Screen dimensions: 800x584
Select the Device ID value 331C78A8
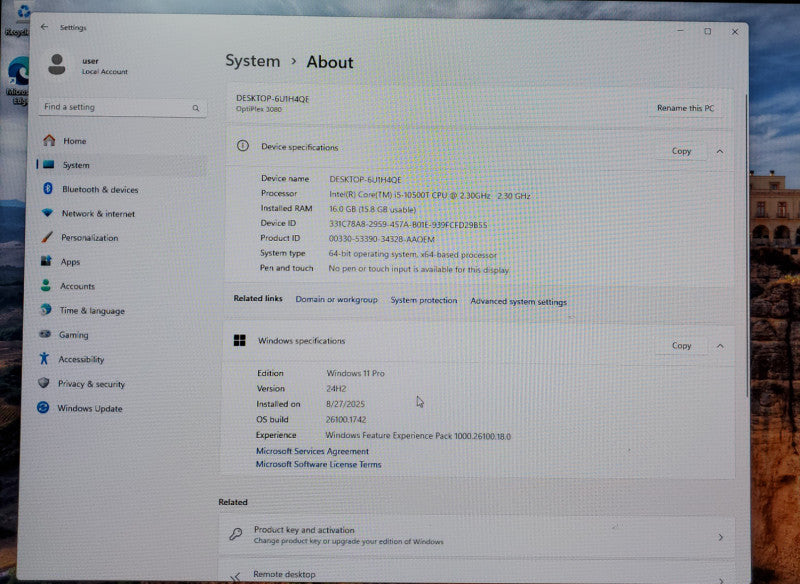[x=408, y=224]
